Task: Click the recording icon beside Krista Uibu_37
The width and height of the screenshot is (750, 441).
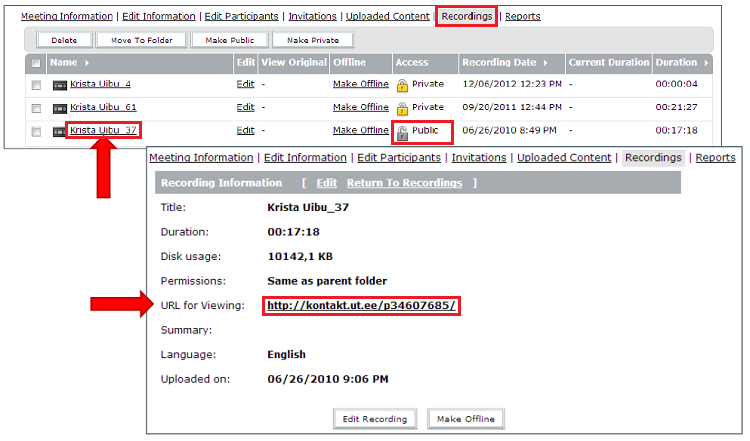Action: [x=60, y=131]
